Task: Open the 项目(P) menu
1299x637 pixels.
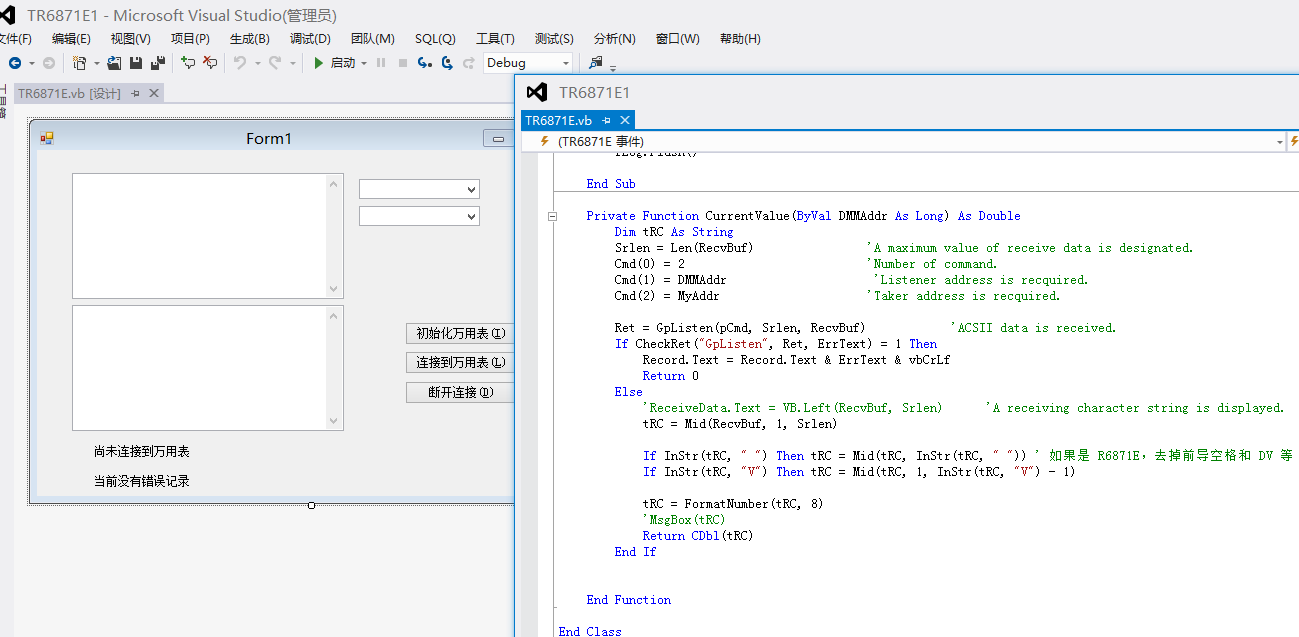Action: pyautogui.click(x=190, y=39)
